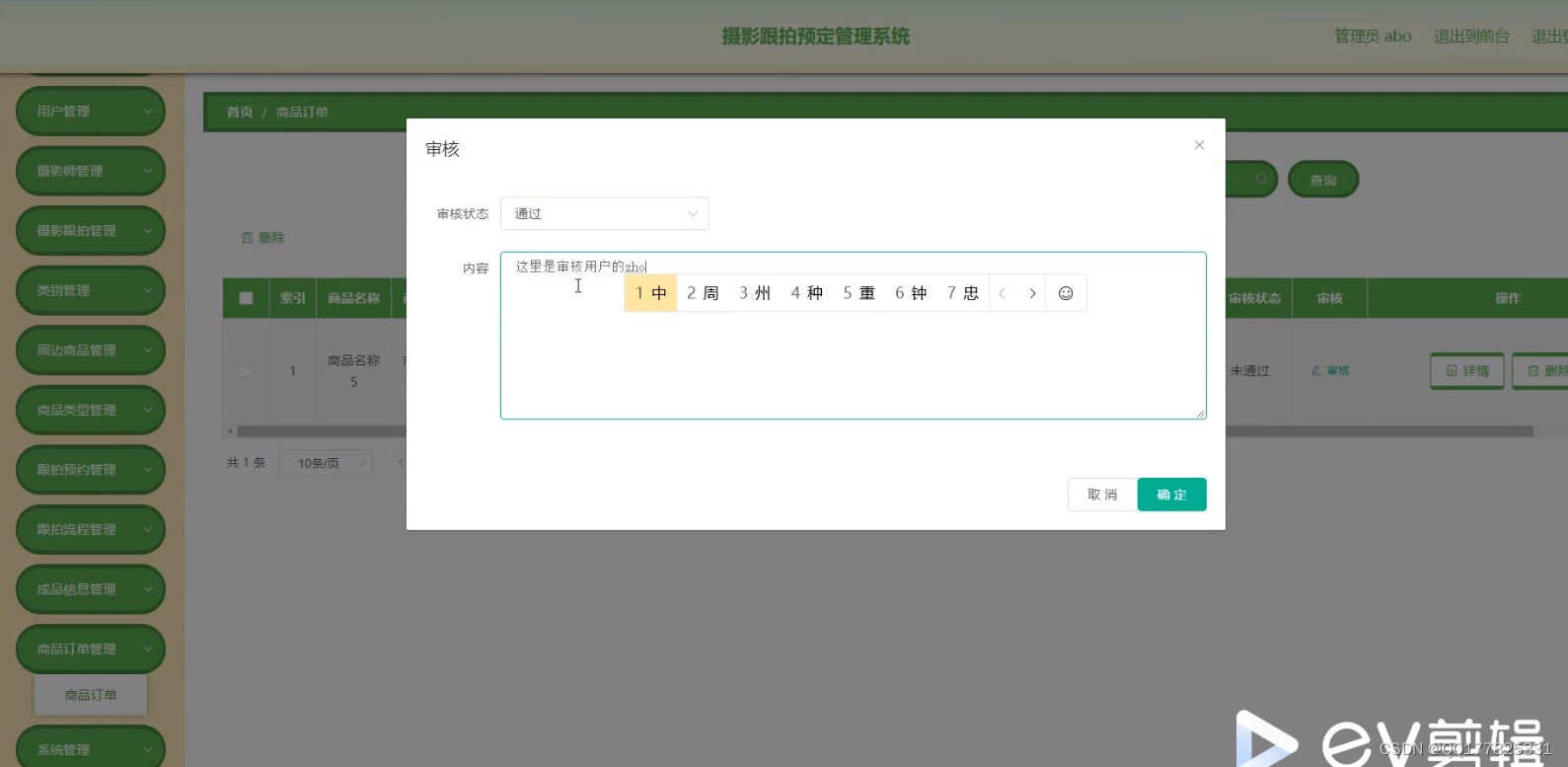Image resolution: width=1568 pixels, height=767 pixels.
Task: Click the 操作 column header
Action: click(1508, 298)
